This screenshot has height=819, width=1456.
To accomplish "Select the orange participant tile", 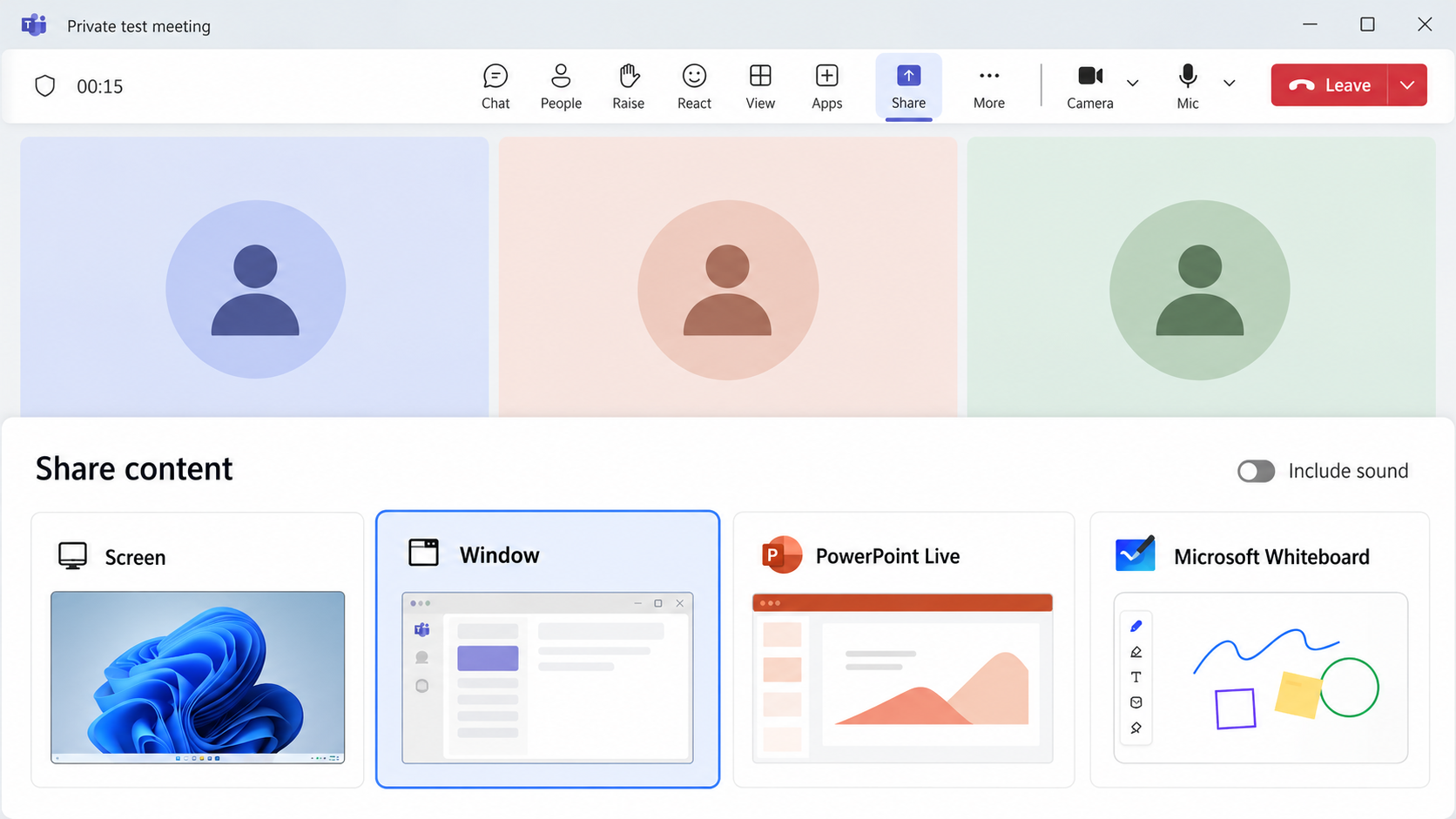I will point(728,277).
